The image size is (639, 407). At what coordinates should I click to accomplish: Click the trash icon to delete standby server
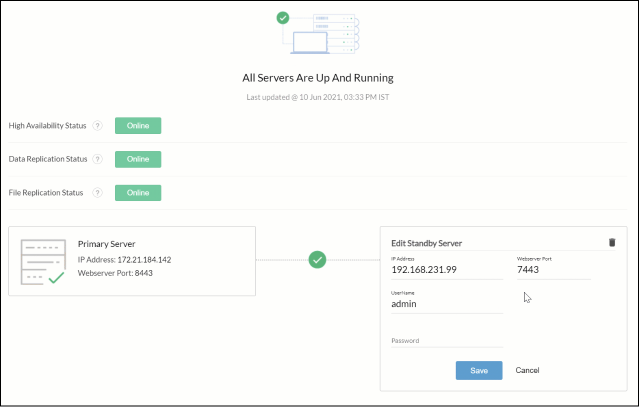(x=612, y=242)
